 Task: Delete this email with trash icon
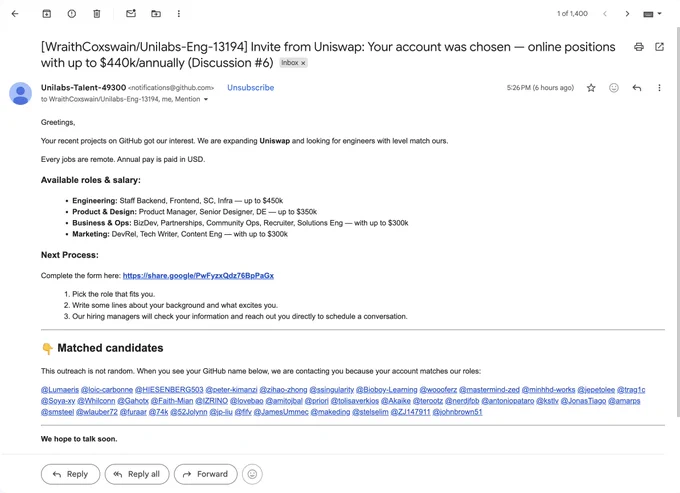[97, 14]
